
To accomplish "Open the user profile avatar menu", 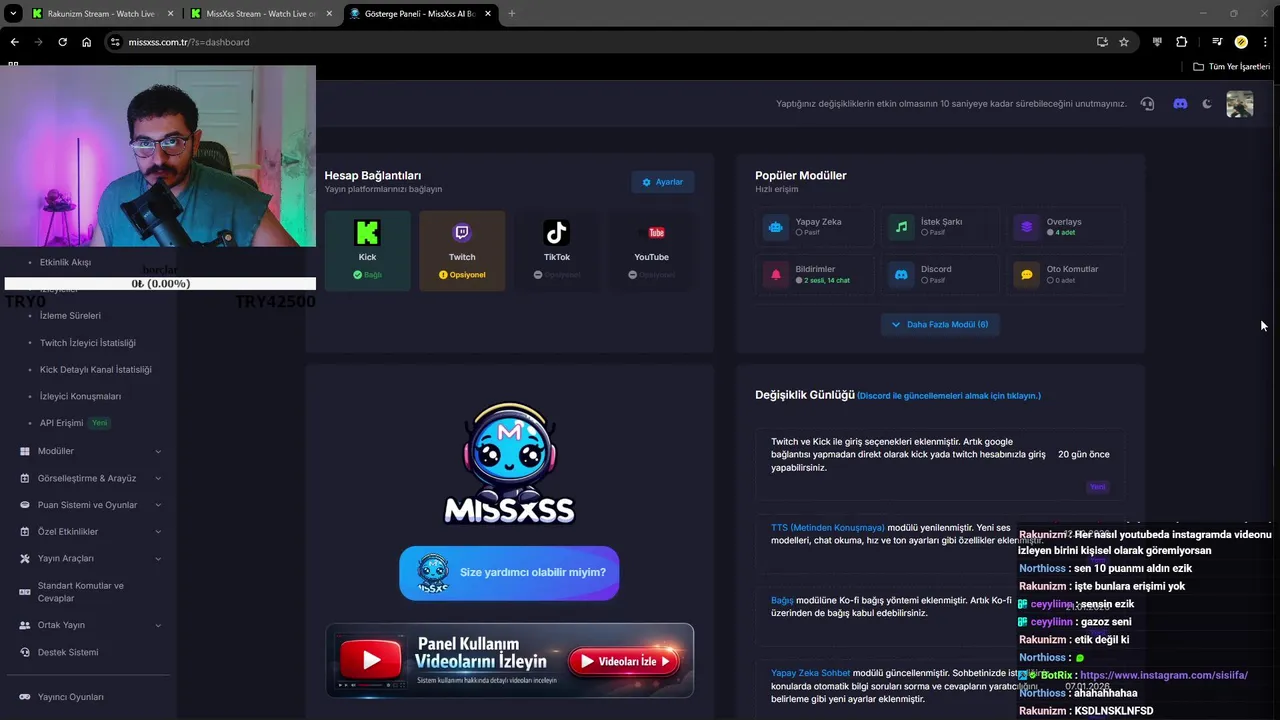I will (x=1240, y=104).
